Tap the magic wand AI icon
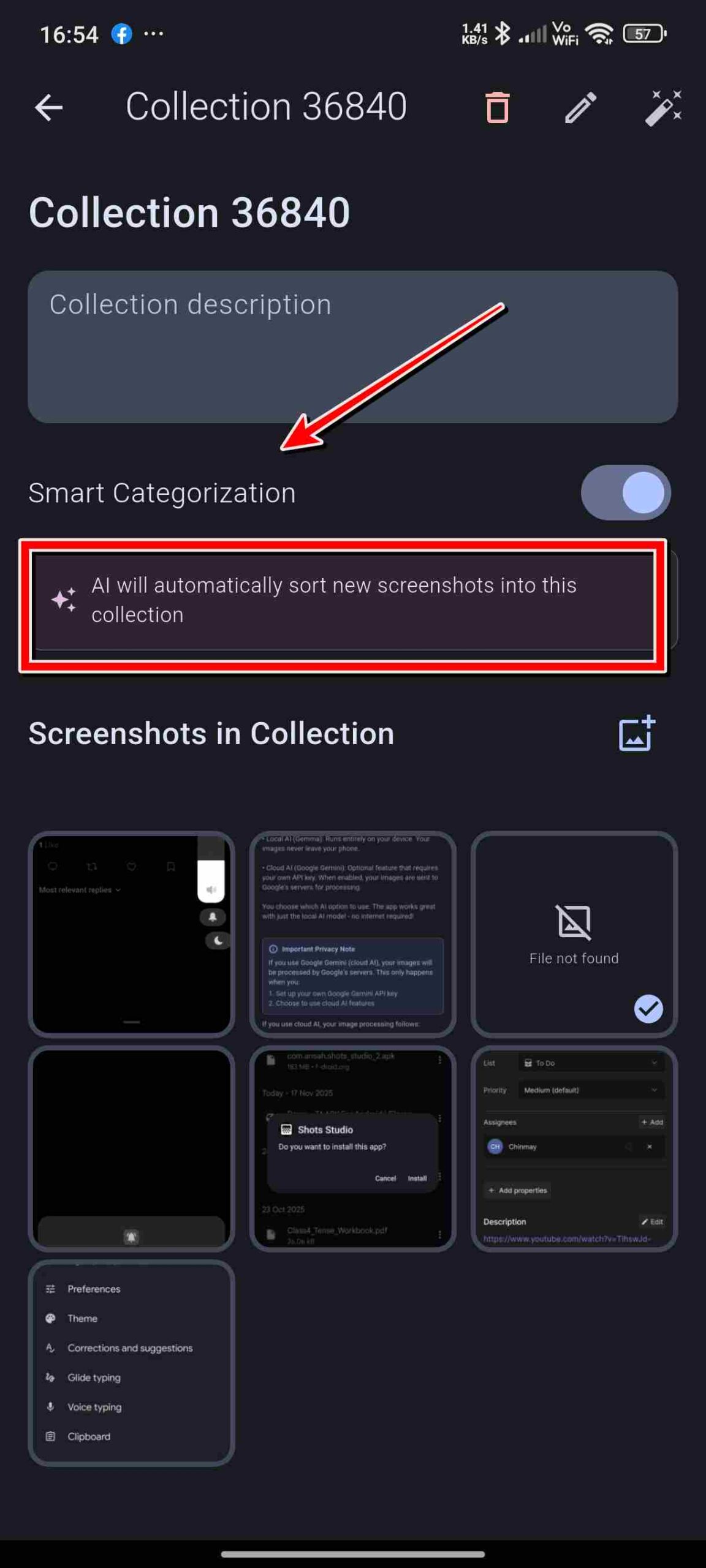The width and height of the screenshot is (706, 1568). pos(663,108)
